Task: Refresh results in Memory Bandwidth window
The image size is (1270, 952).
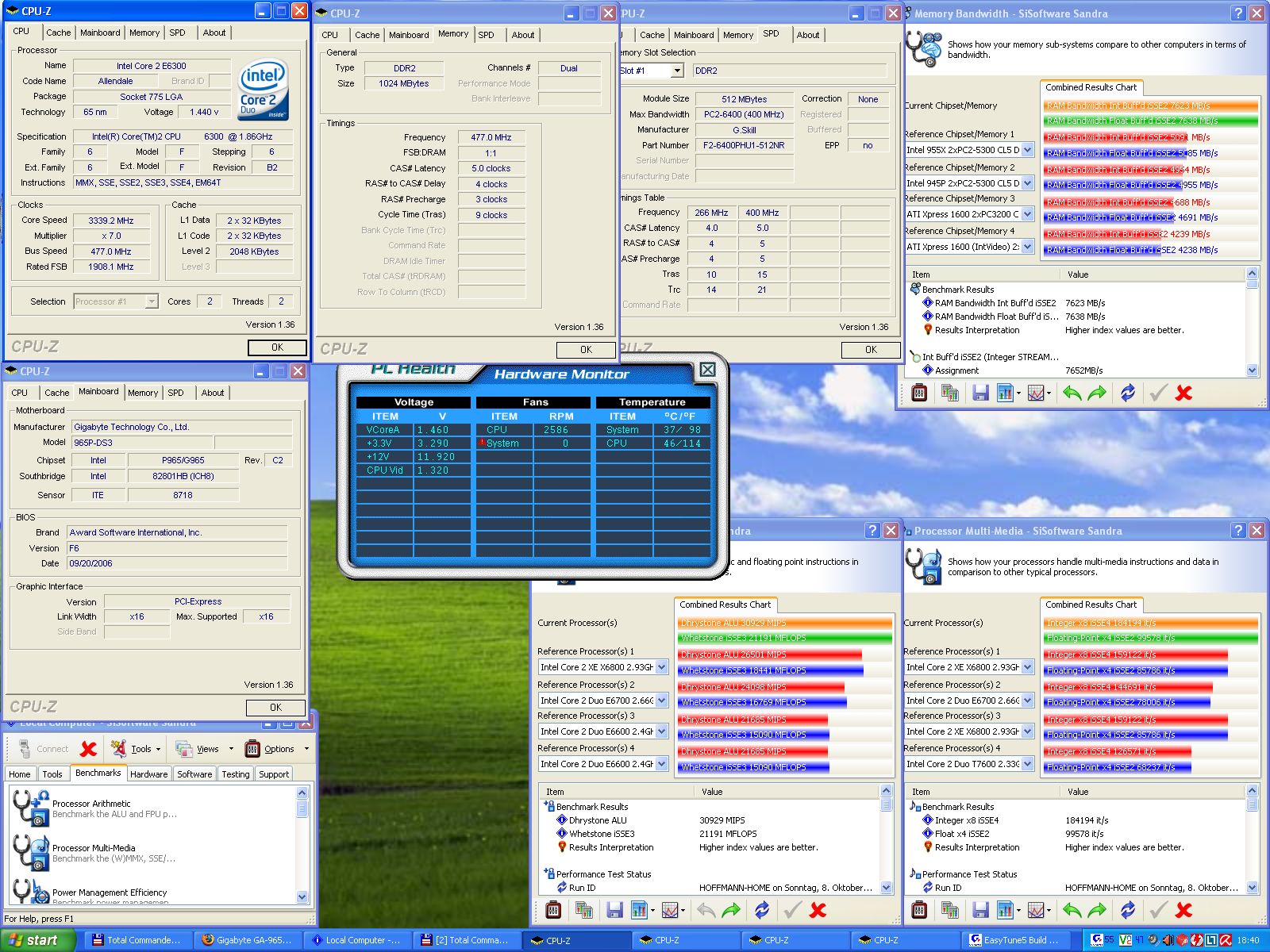Action: click(1127, 393)
